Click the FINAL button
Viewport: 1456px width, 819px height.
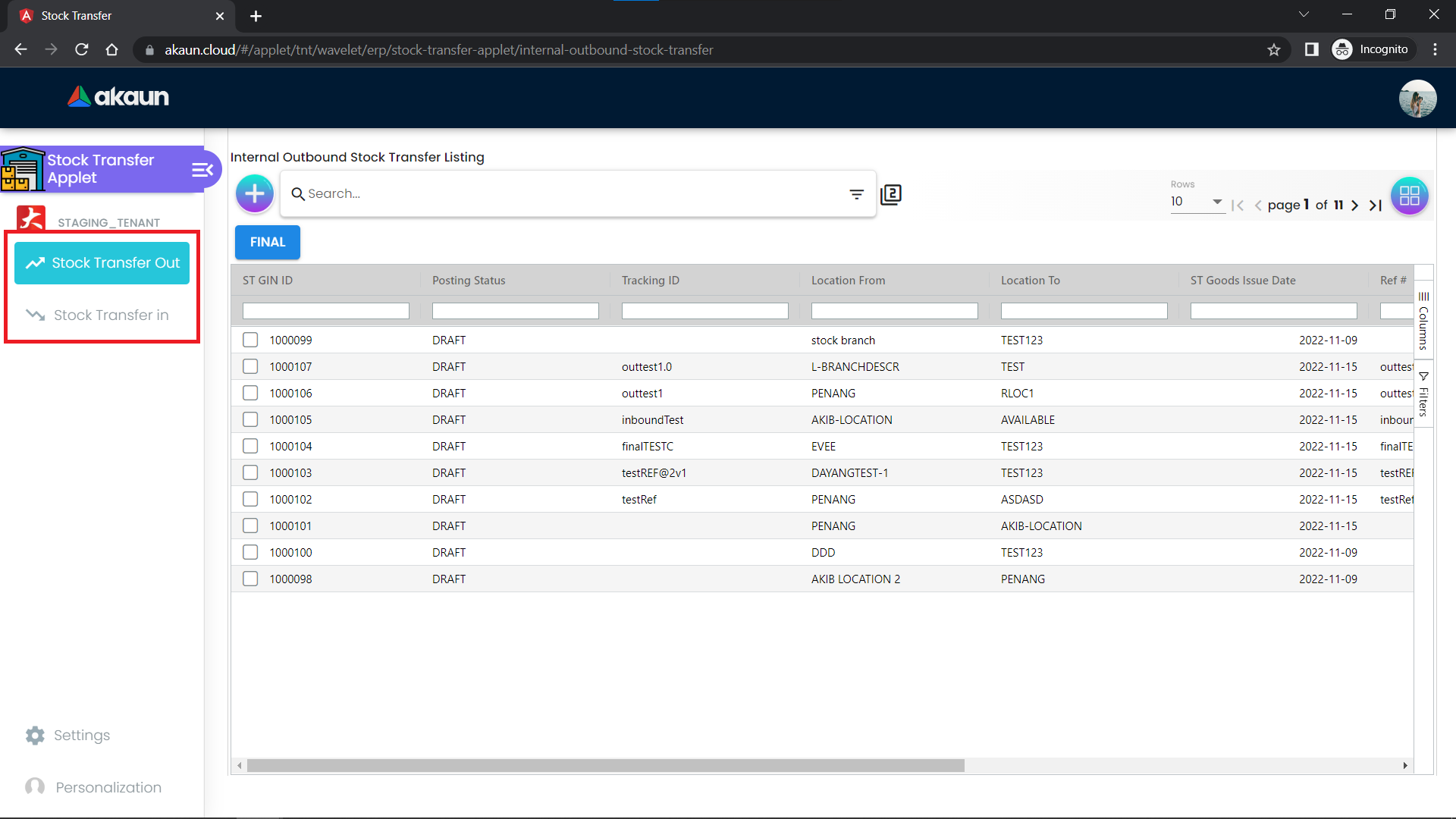click(x=267, y=242)
